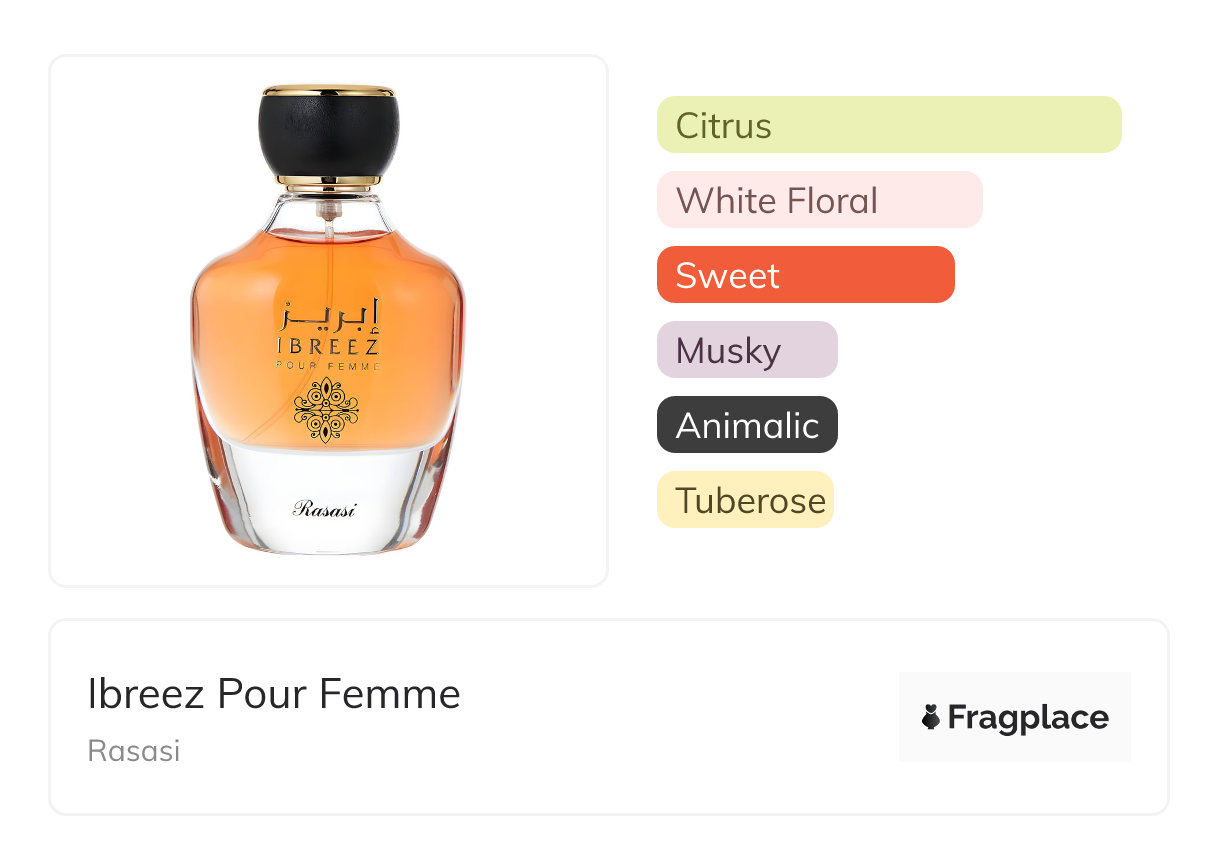Select the White Floral accord bar
This screenshot has width=1218, height=864.
[x=820, y=200]
